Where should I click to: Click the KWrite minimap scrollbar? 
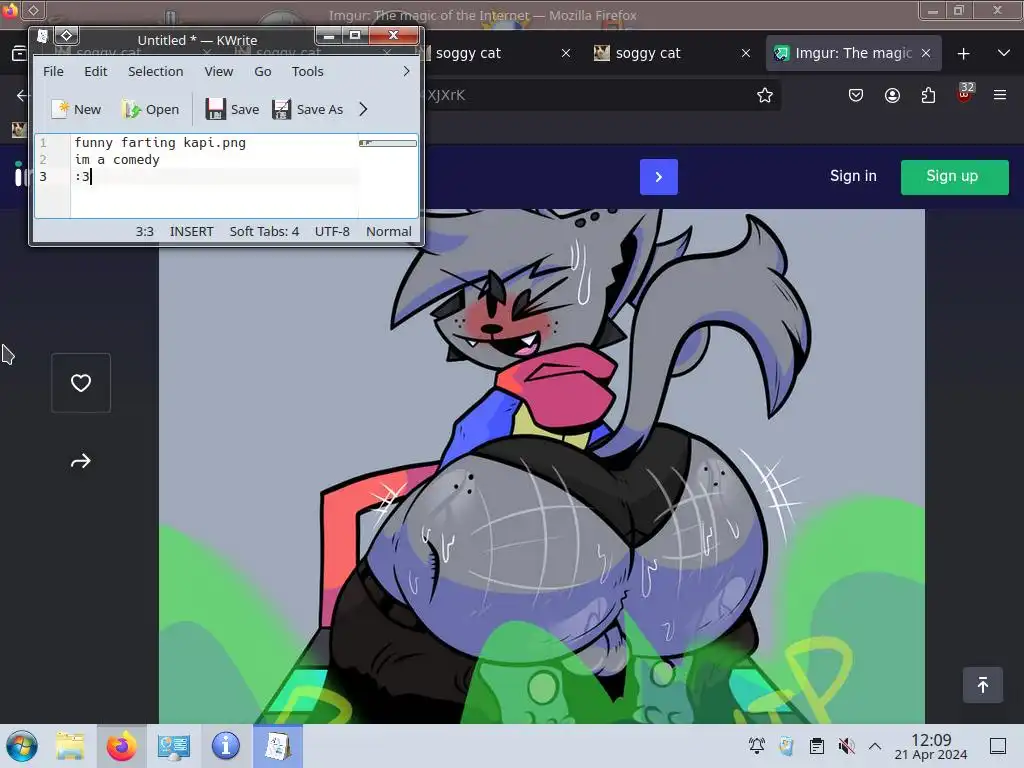pyautogui.click(x=388, y=143)
